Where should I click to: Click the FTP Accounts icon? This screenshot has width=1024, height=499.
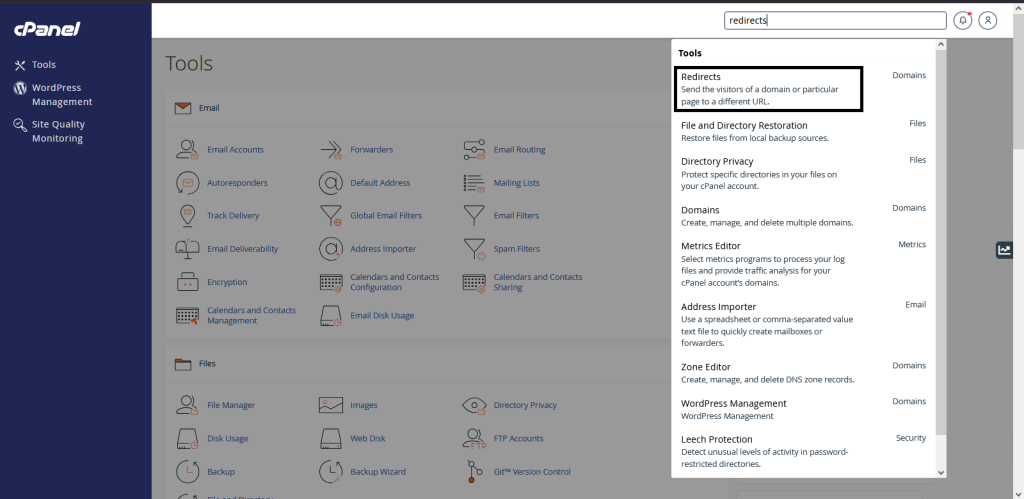coord(474,438)
